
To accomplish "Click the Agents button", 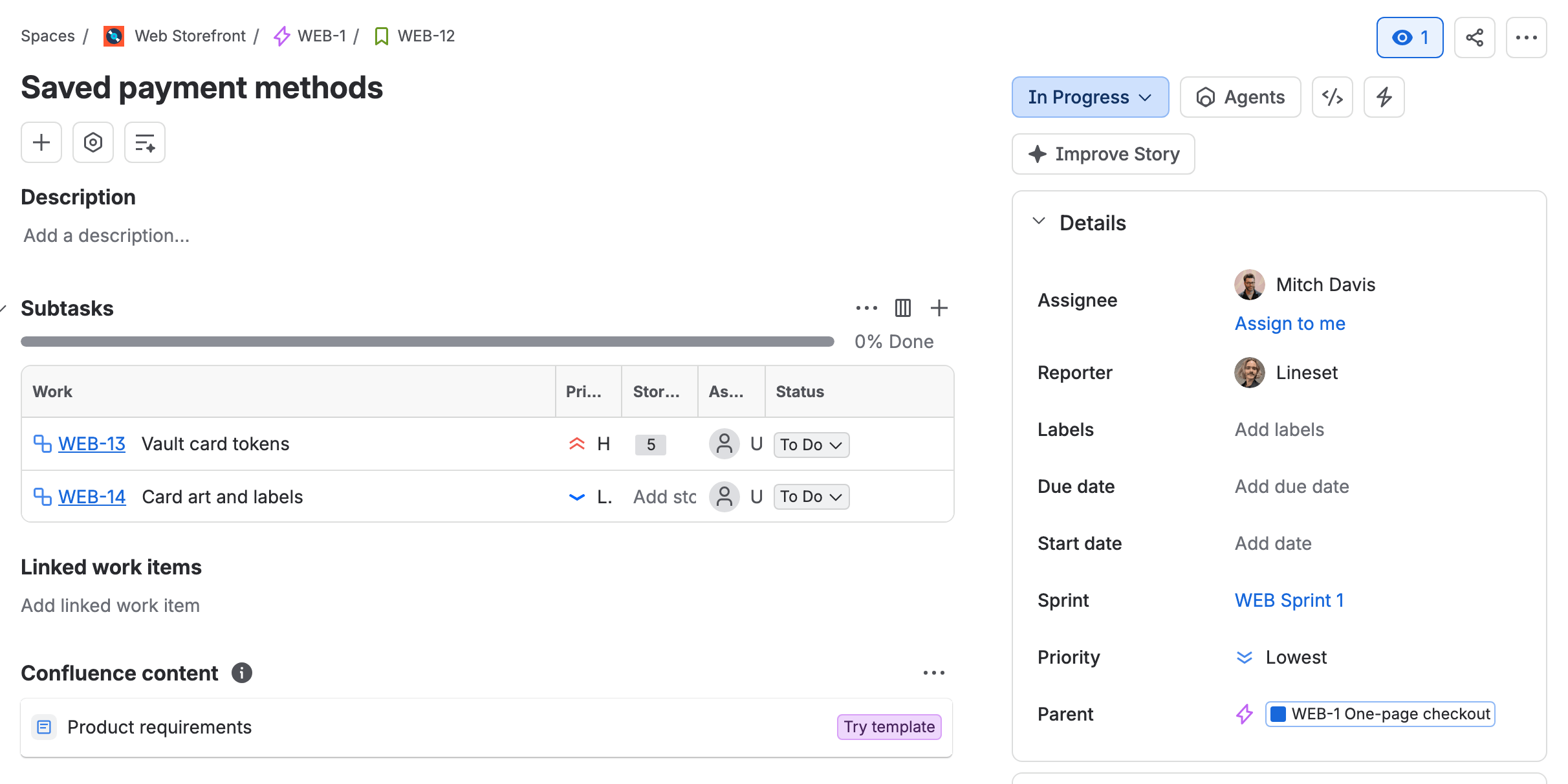I will [1240, 97].
